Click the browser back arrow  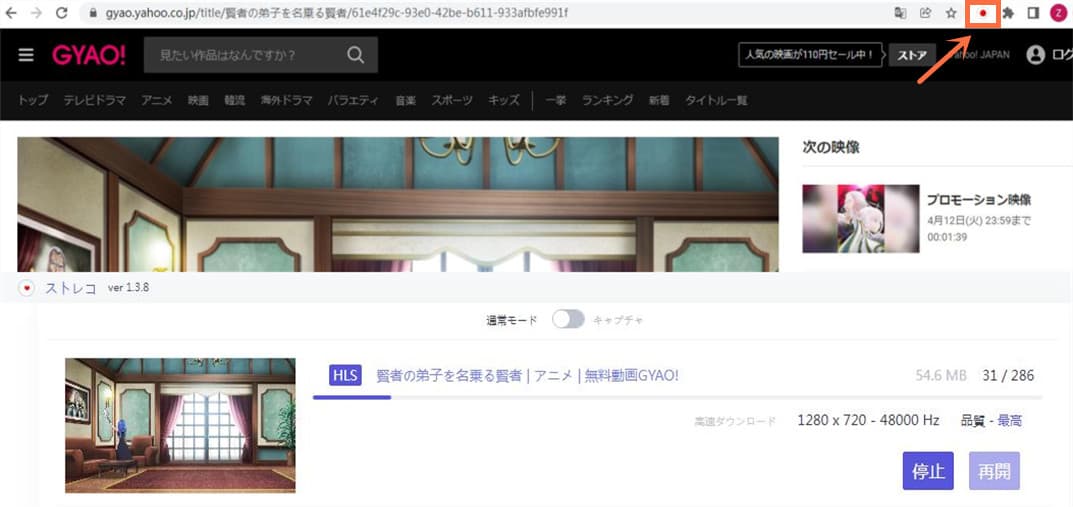[11, 13]
